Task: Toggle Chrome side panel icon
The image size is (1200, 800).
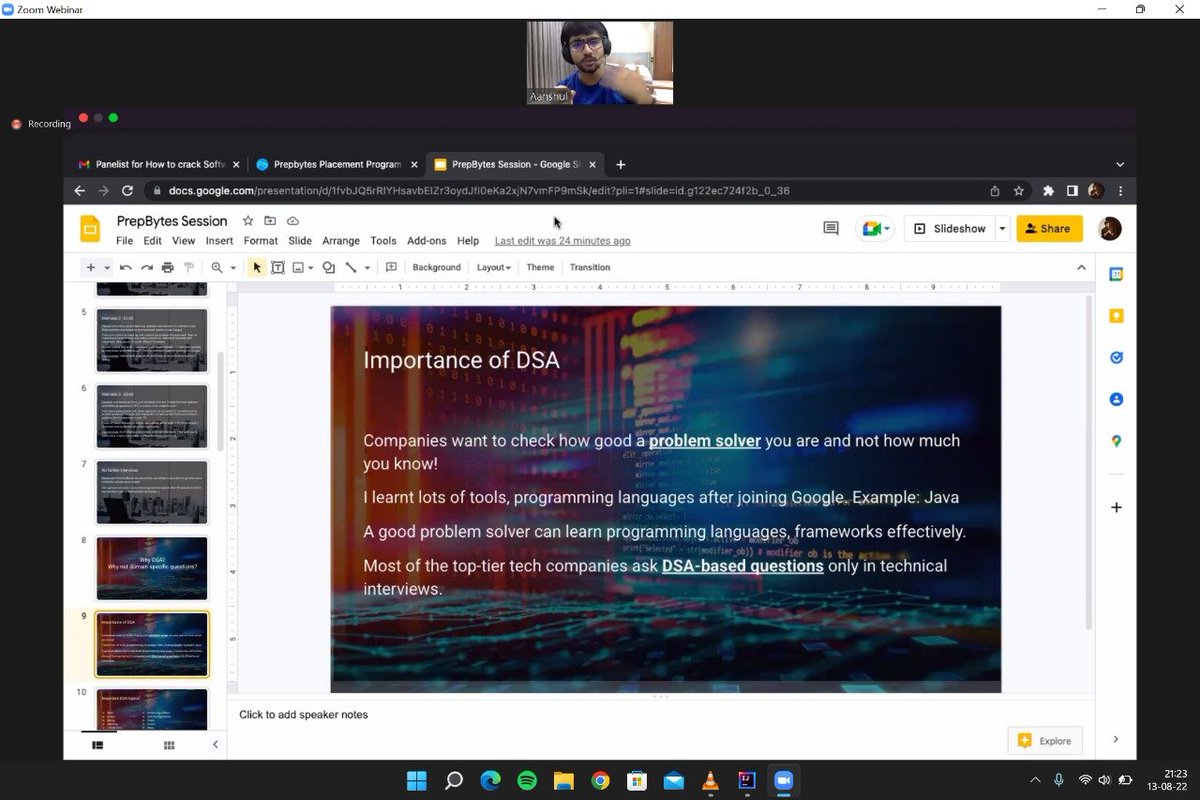Action: click(1072, 190)
